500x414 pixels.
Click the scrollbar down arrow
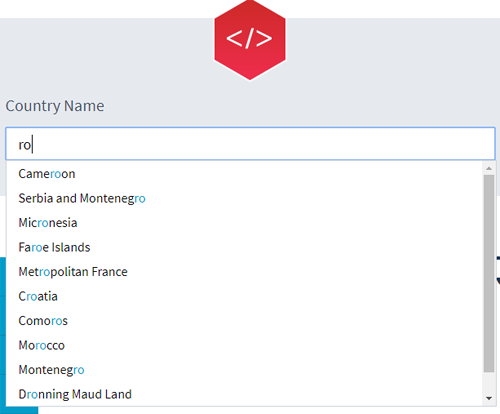(489, 398)
